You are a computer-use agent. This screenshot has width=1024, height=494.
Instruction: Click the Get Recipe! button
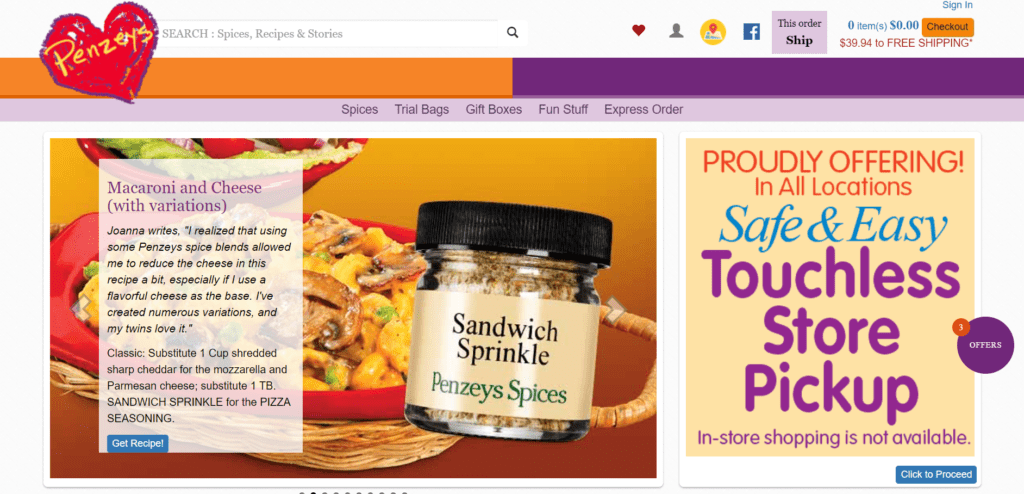tap(138, 444)
